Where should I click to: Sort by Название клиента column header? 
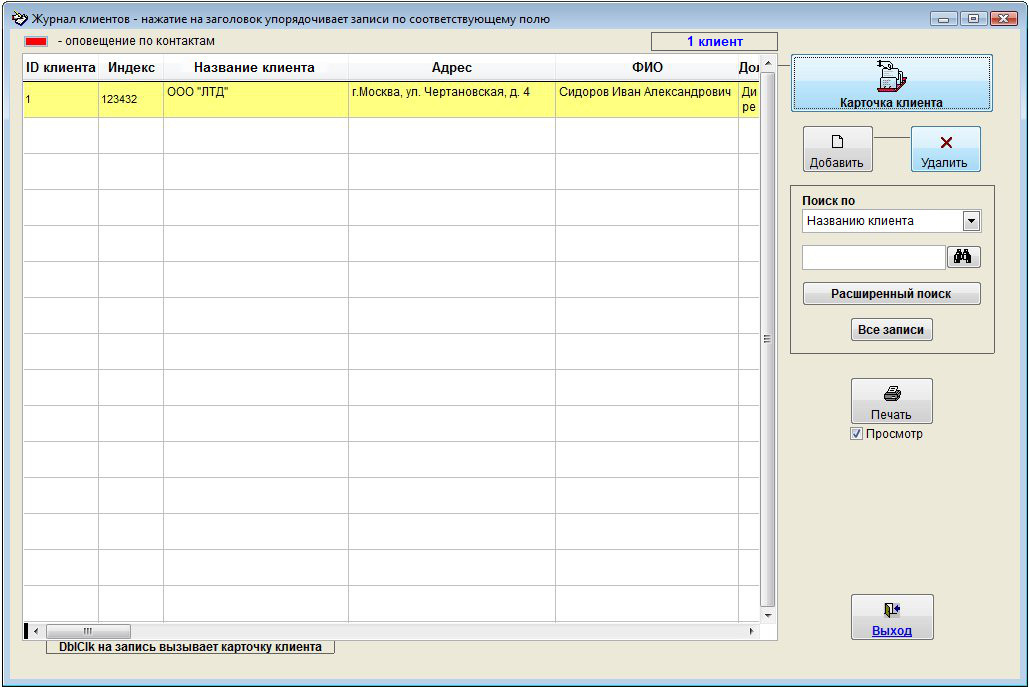[254, 68]
